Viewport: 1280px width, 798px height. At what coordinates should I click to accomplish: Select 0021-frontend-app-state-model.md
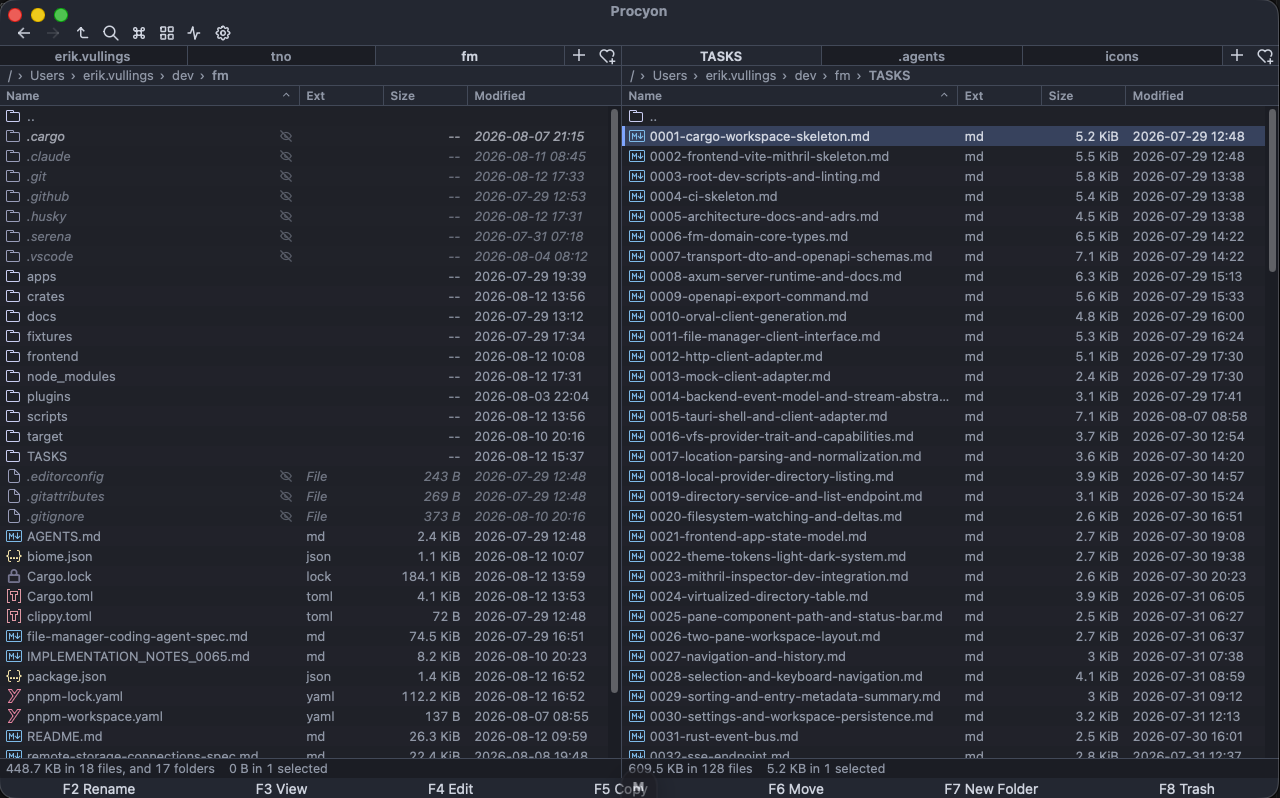(x=944, y=536)
